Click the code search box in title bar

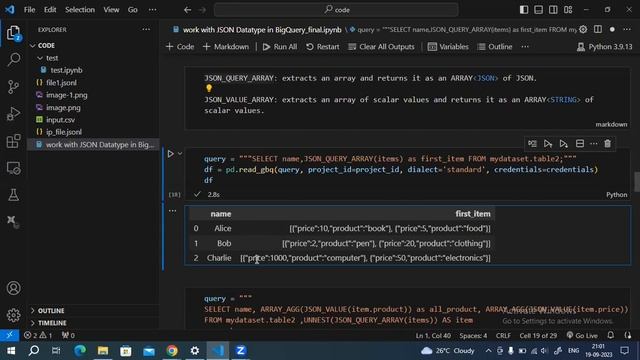(x=336, y=10)
